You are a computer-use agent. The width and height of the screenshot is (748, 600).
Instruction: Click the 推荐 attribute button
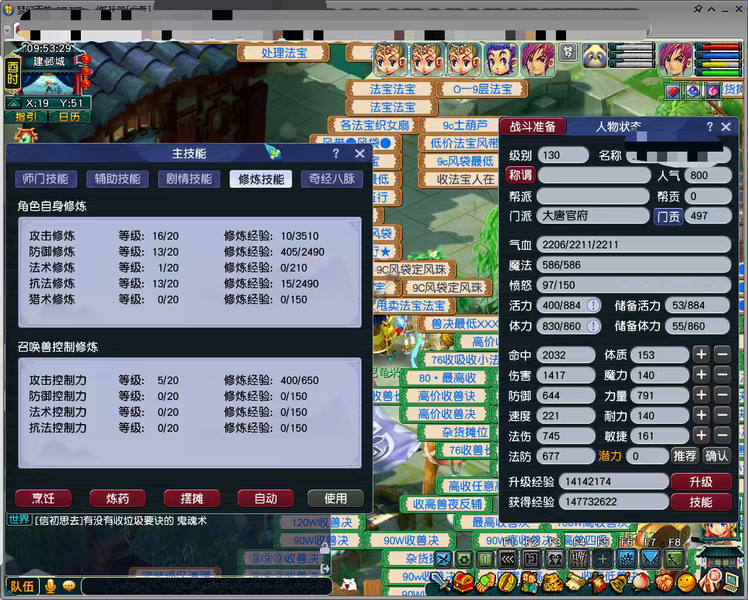click(685, 456)
